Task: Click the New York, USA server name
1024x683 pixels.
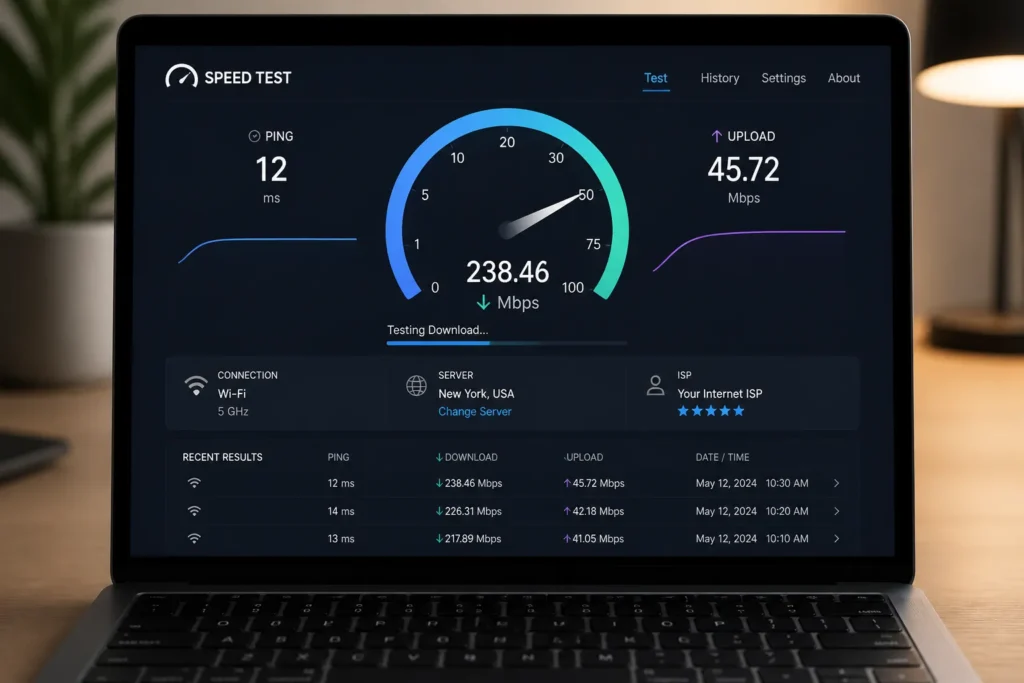Action: tap(476, 394)
